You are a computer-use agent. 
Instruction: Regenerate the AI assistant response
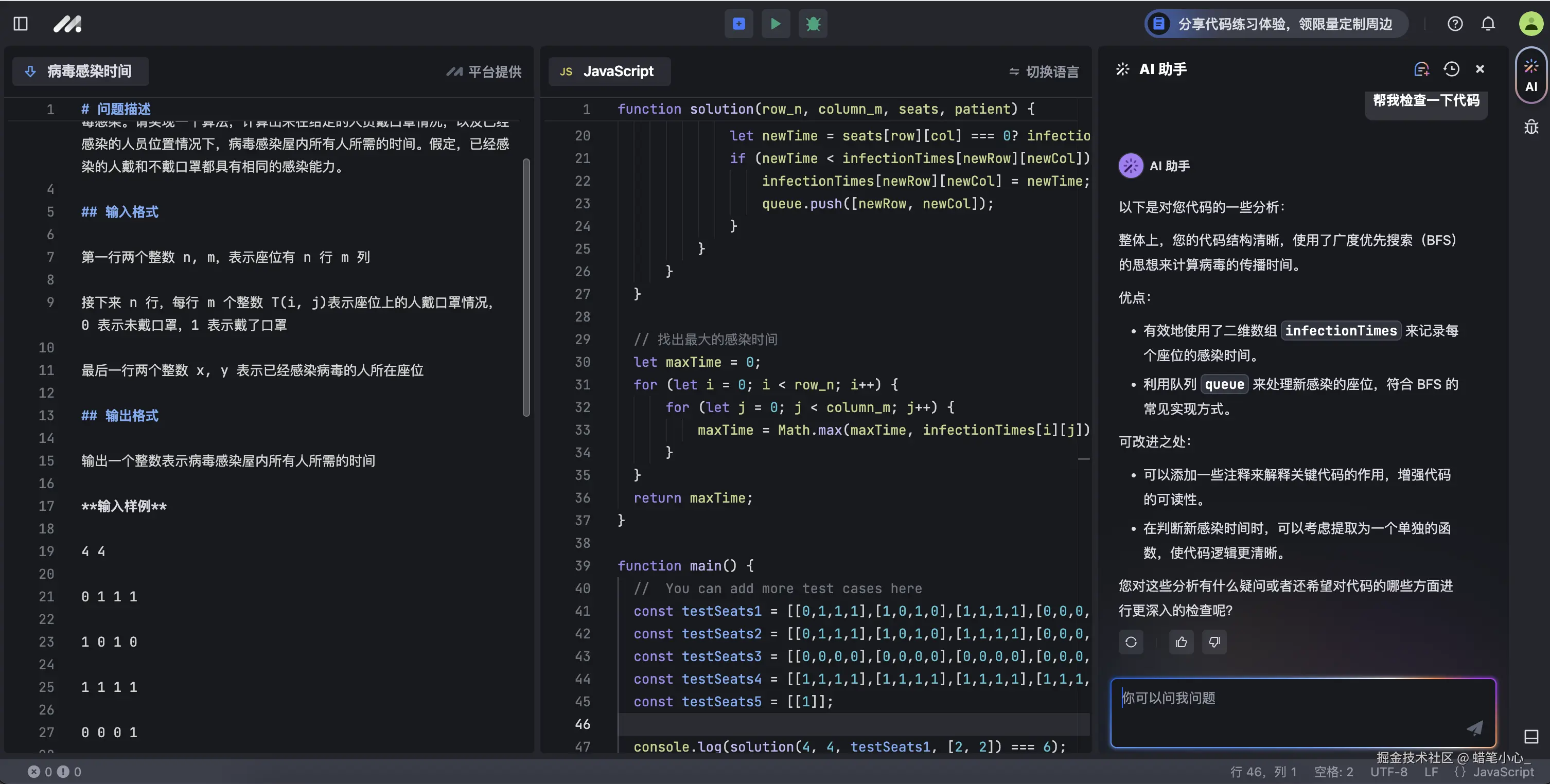pos(1131,642)
